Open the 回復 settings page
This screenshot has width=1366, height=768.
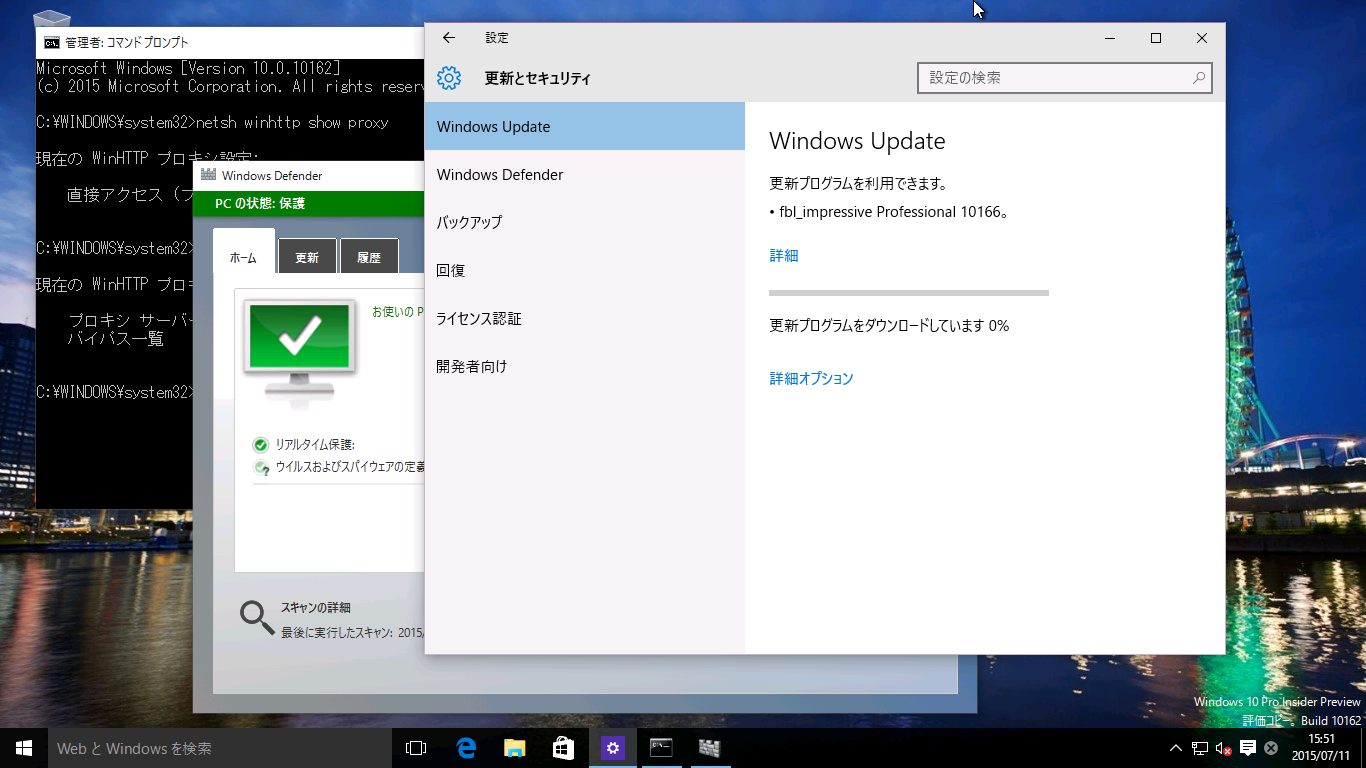point(585,271)
